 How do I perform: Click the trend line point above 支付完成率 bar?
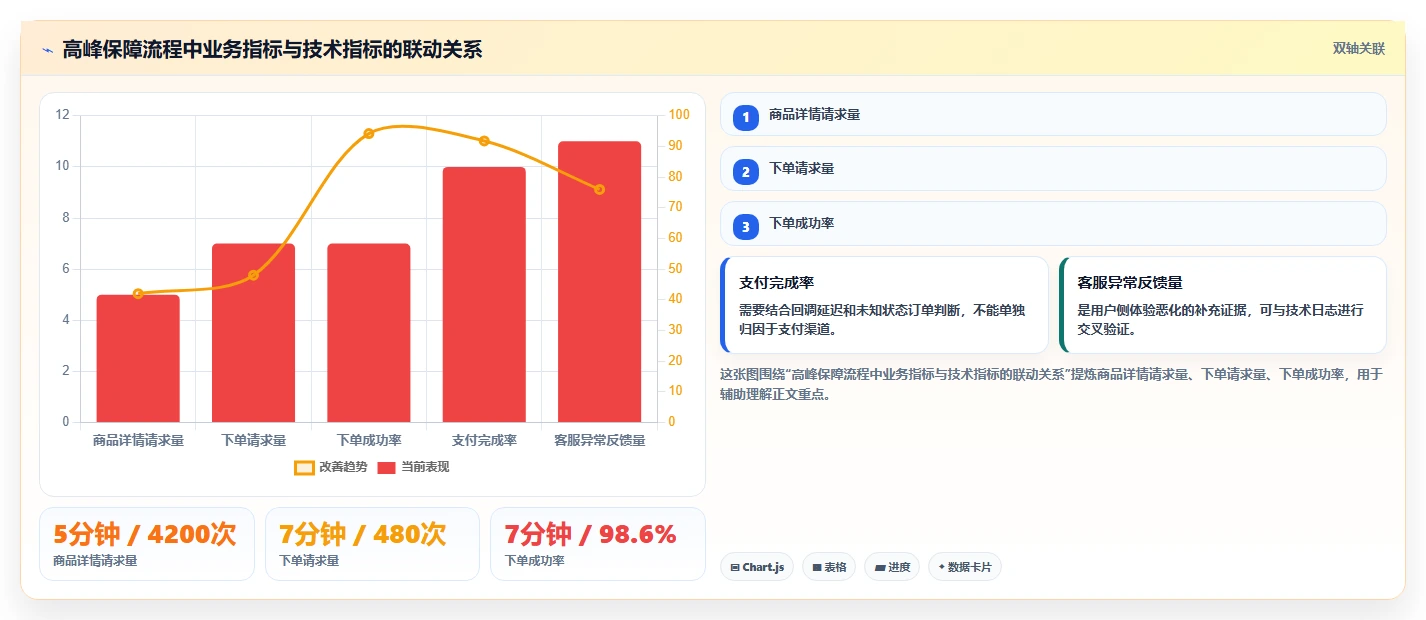click(484, 141)
